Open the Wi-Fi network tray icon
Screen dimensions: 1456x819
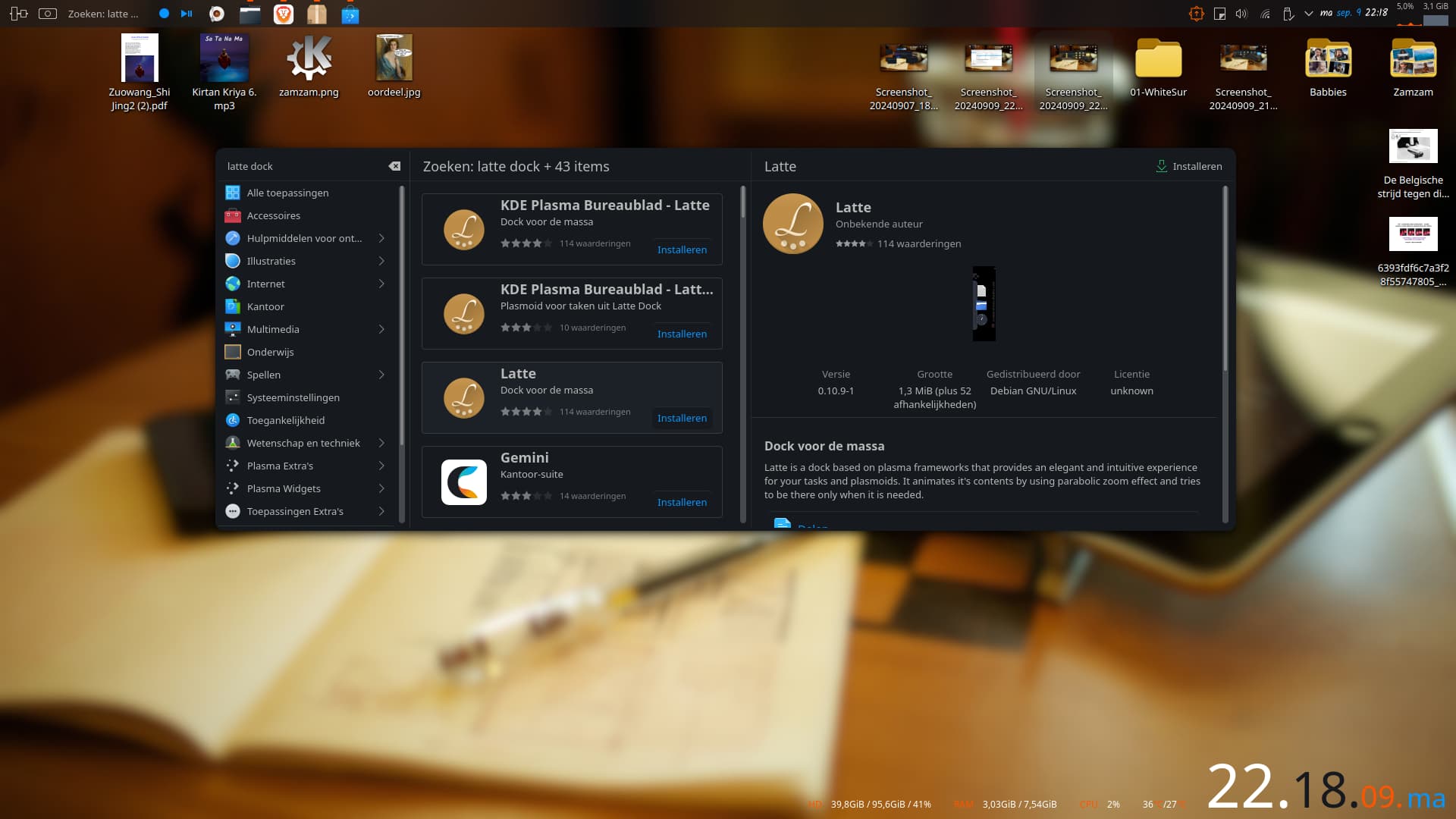point(1265,14)
